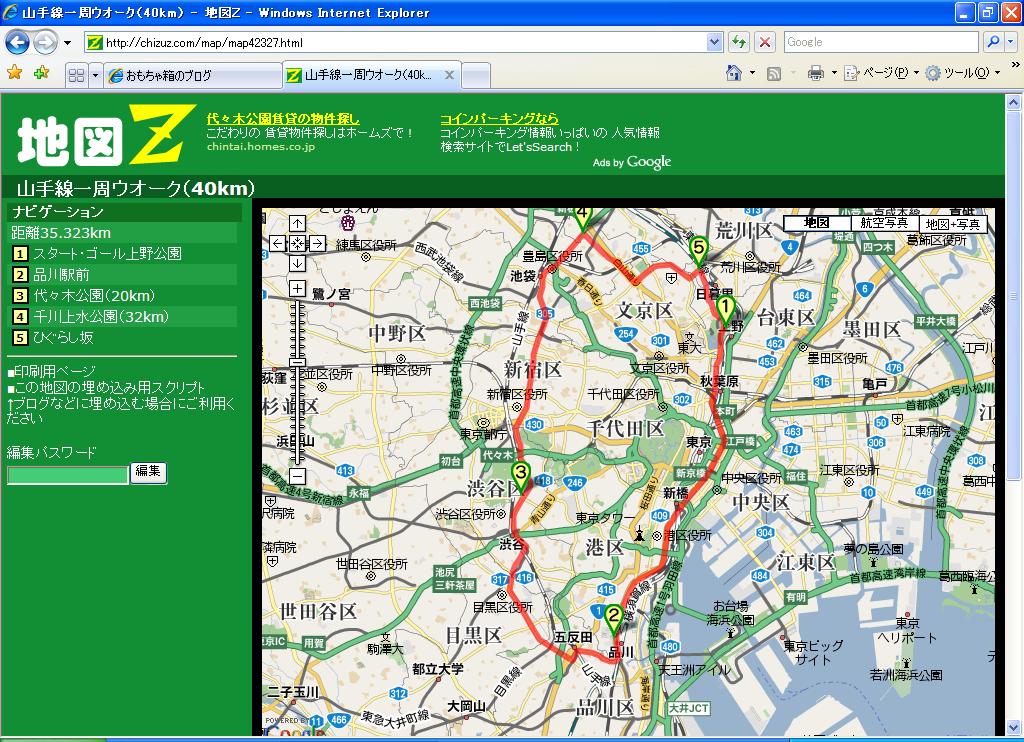Click the Home page icon
Screen dimensions: 1024x742
[x=734, y=73]
